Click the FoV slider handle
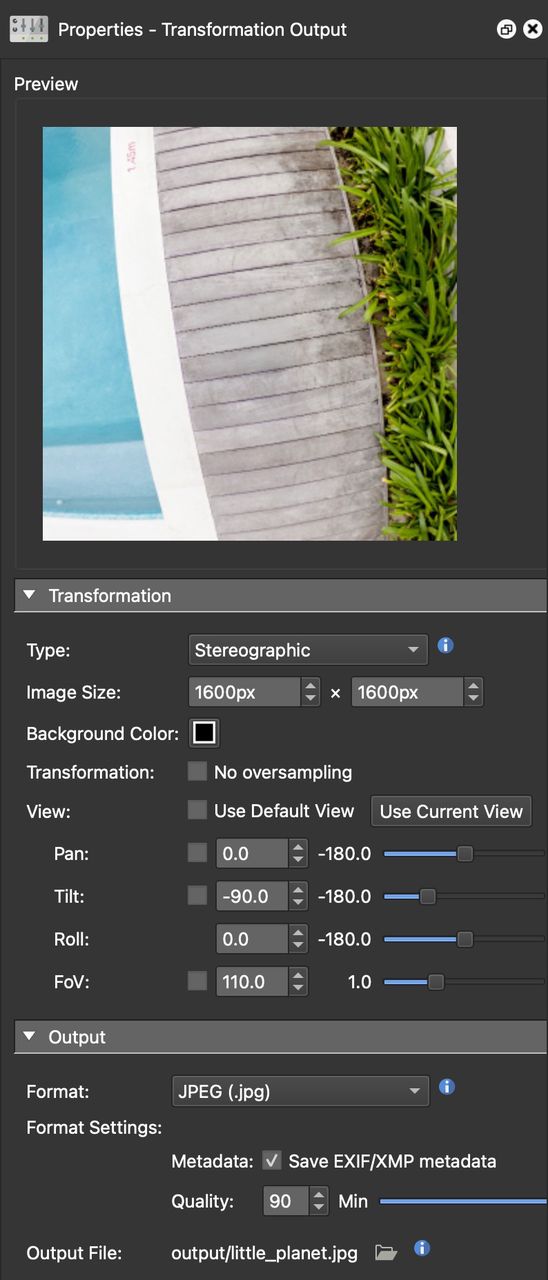 (436, 982)
